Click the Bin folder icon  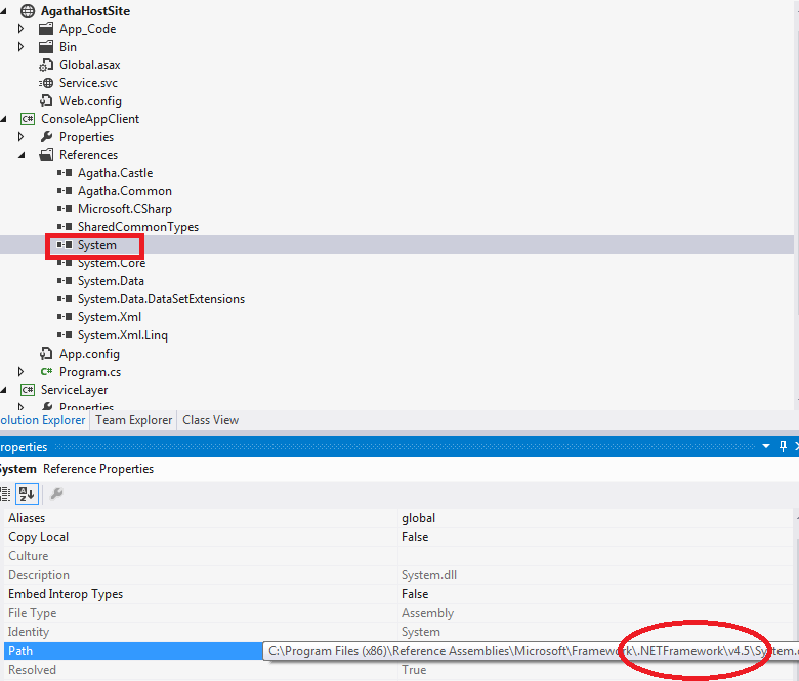pyautogui.click(x=46, y=47)
